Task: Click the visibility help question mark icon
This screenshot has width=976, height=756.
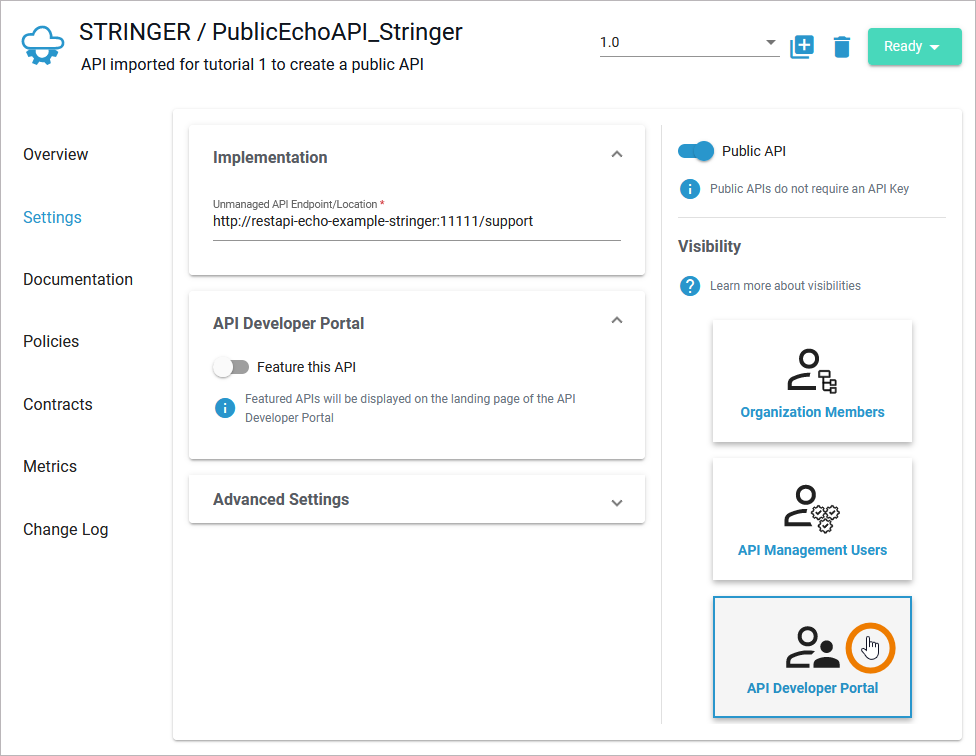Action: coord(689,286)
